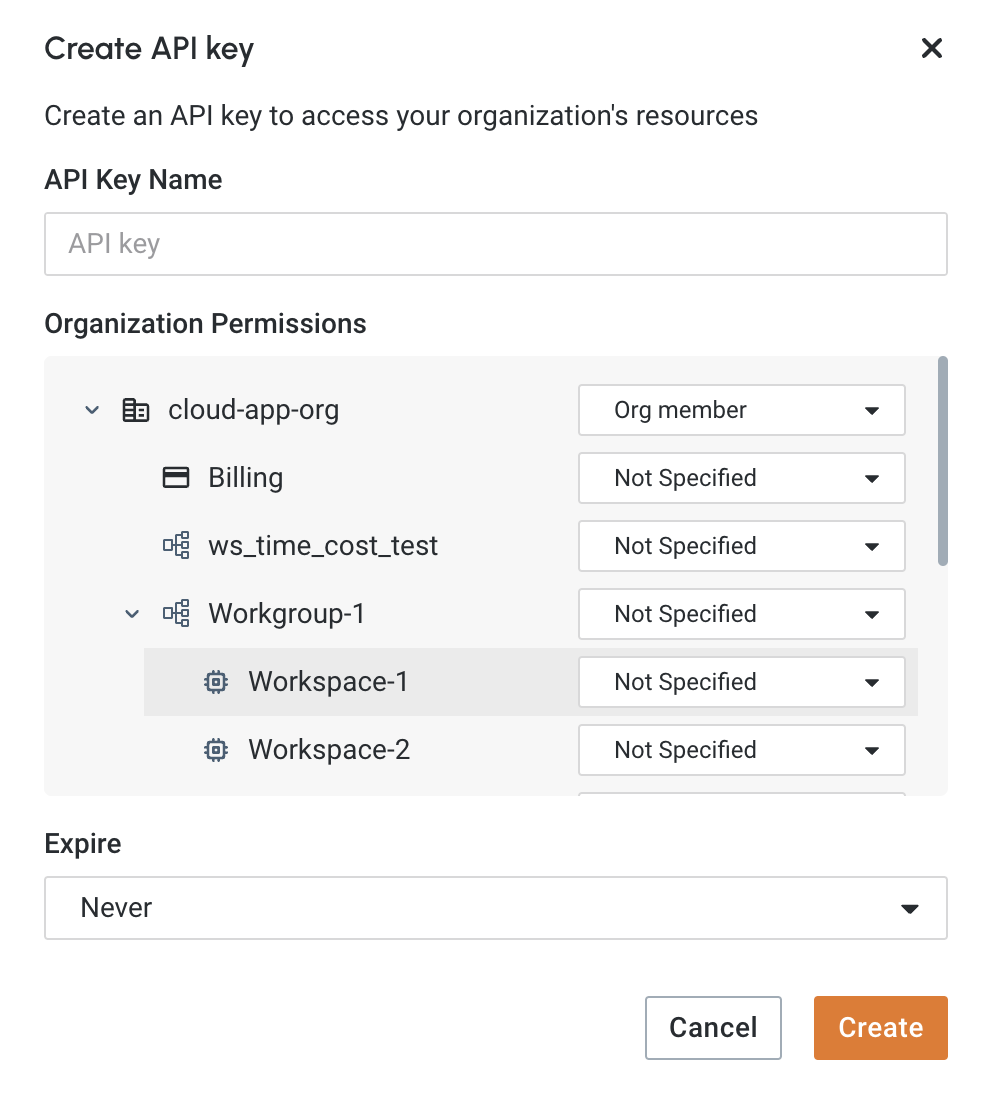Close the Create API key dialog

pos(931,48)
